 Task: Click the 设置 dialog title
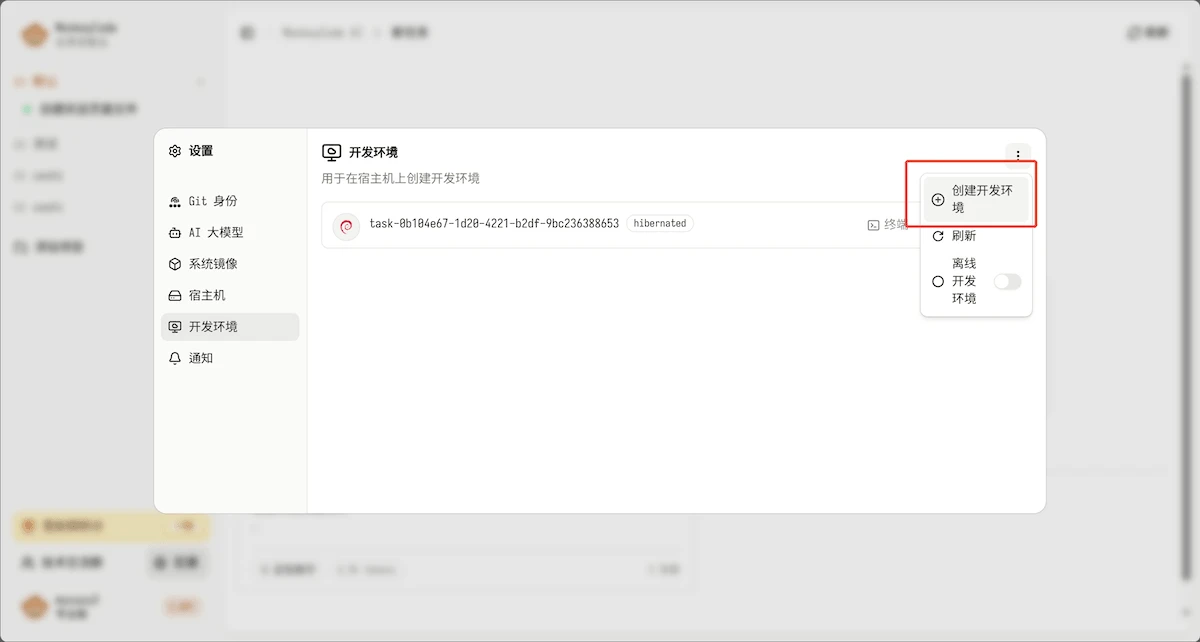201,151
